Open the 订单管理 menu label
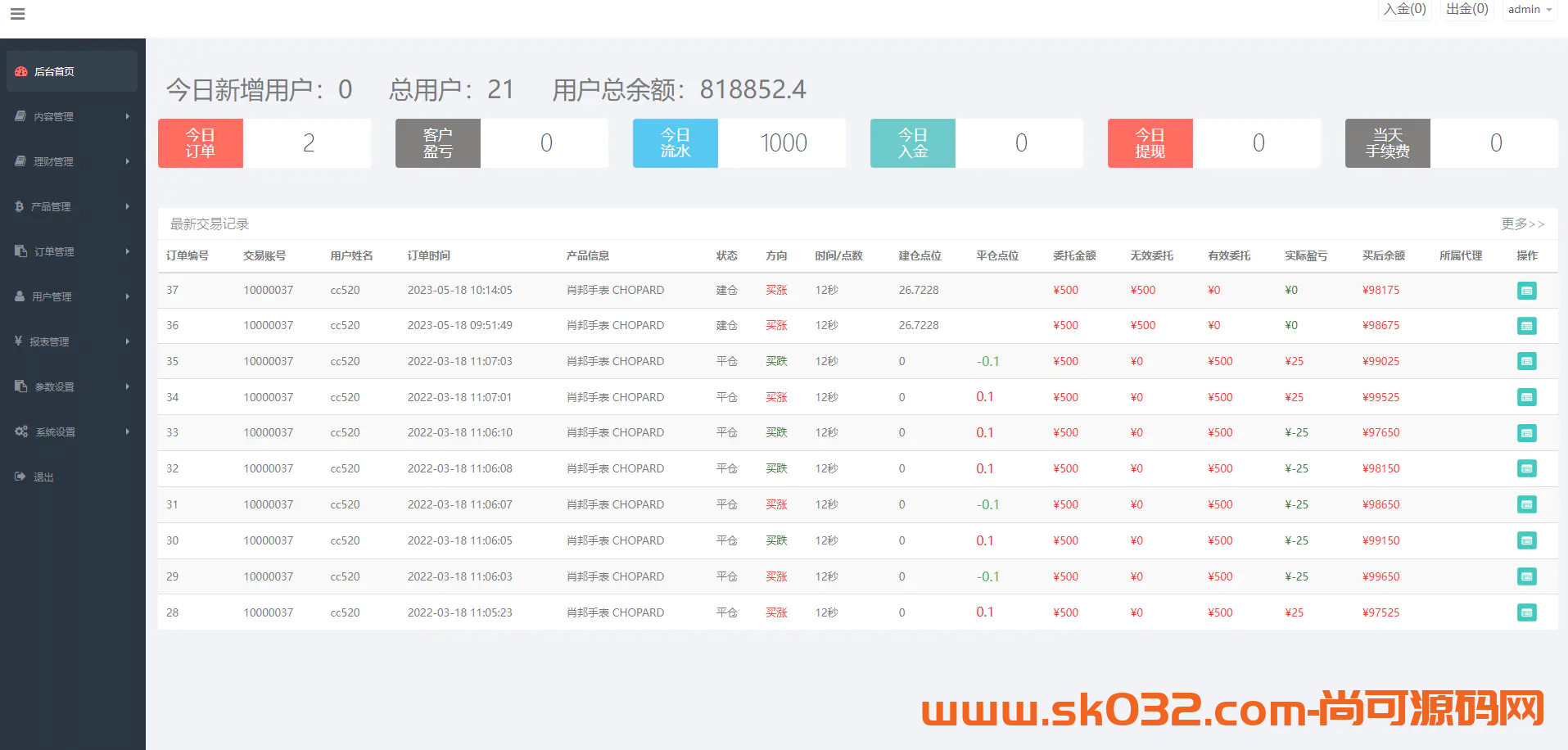The image size is (1568, 750). [x=54, y=252]
